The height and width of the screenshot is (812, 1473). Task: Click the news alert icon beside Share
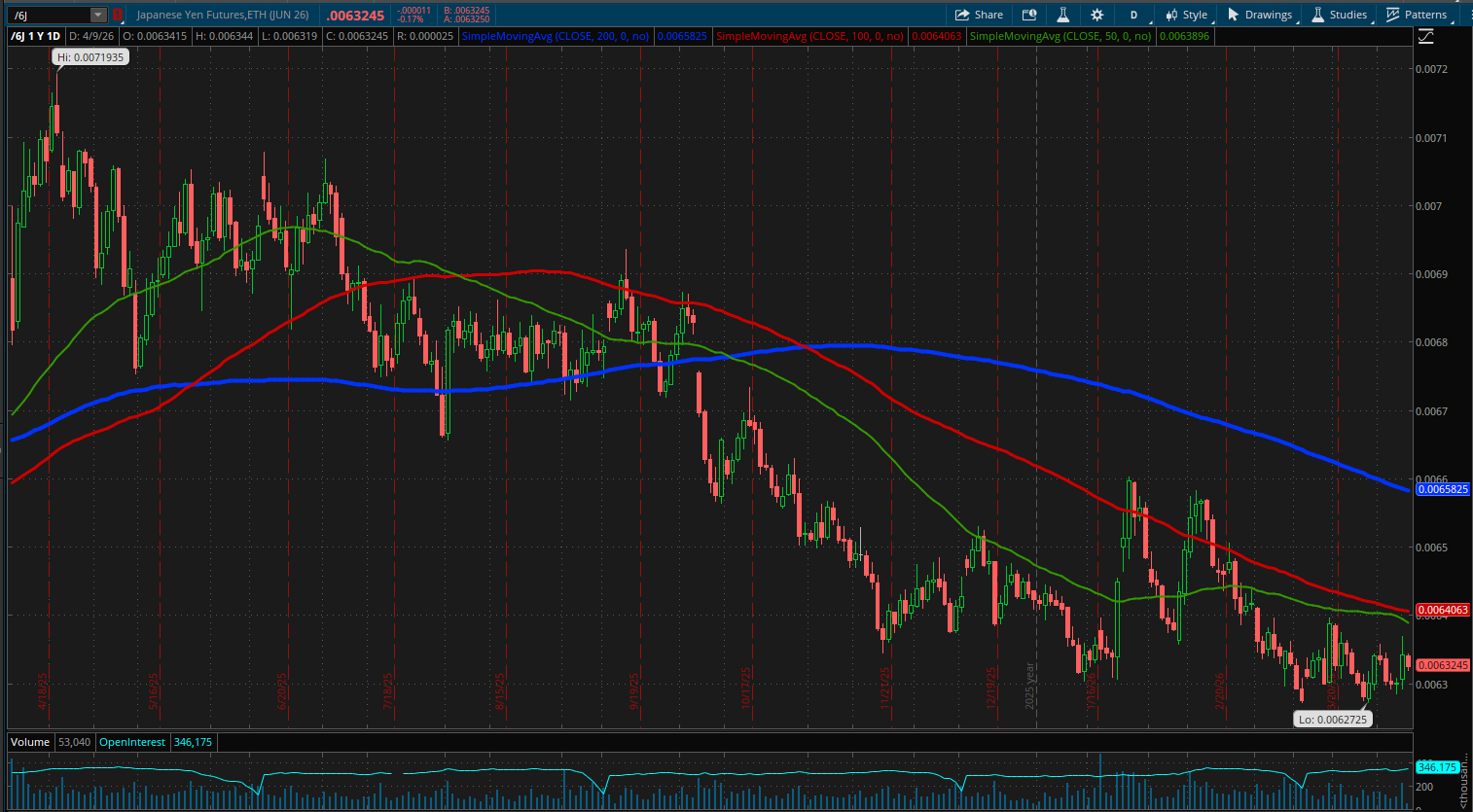tap(1028, 15)
